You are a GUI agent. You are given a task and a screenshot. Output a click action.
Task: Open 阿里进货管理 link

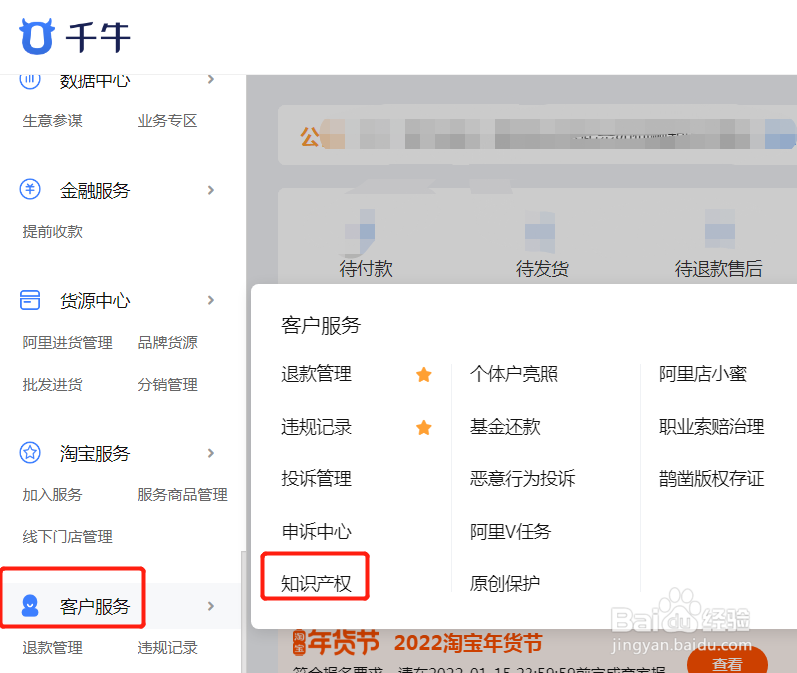pyautogui.click(x=67, y=343)
